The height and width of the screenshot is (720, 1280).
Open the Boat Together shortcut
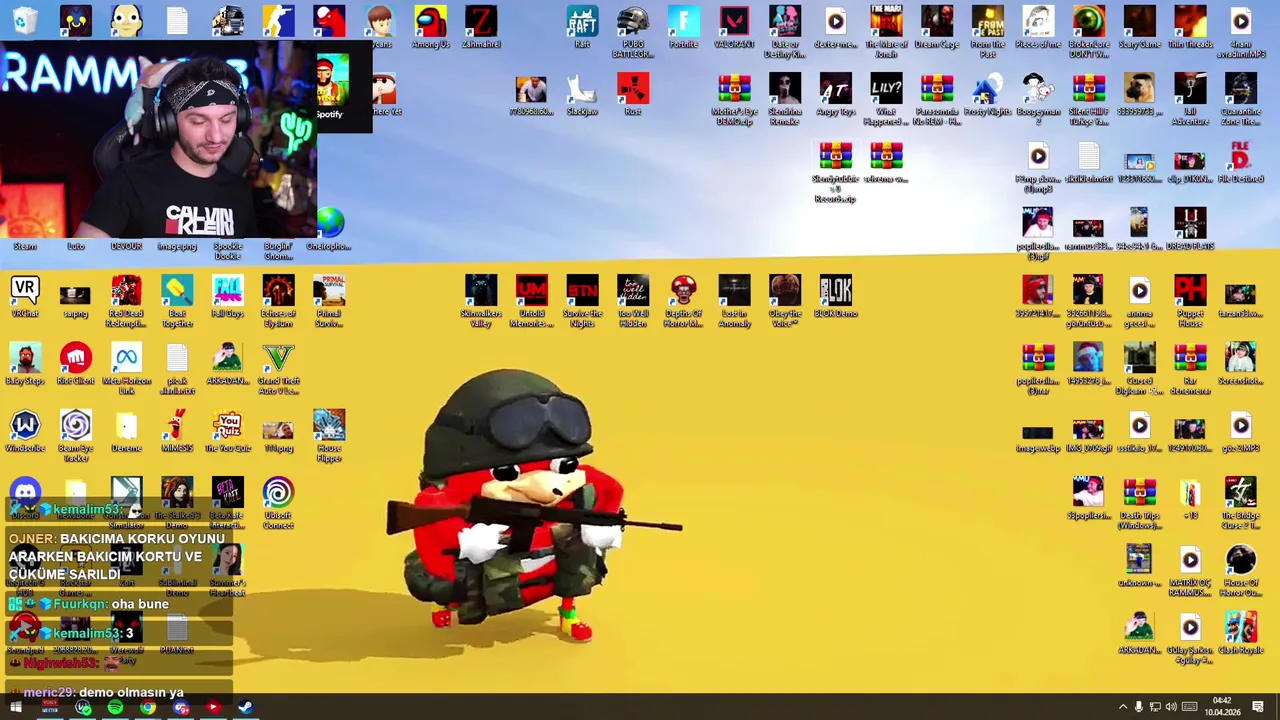(177, 301)
